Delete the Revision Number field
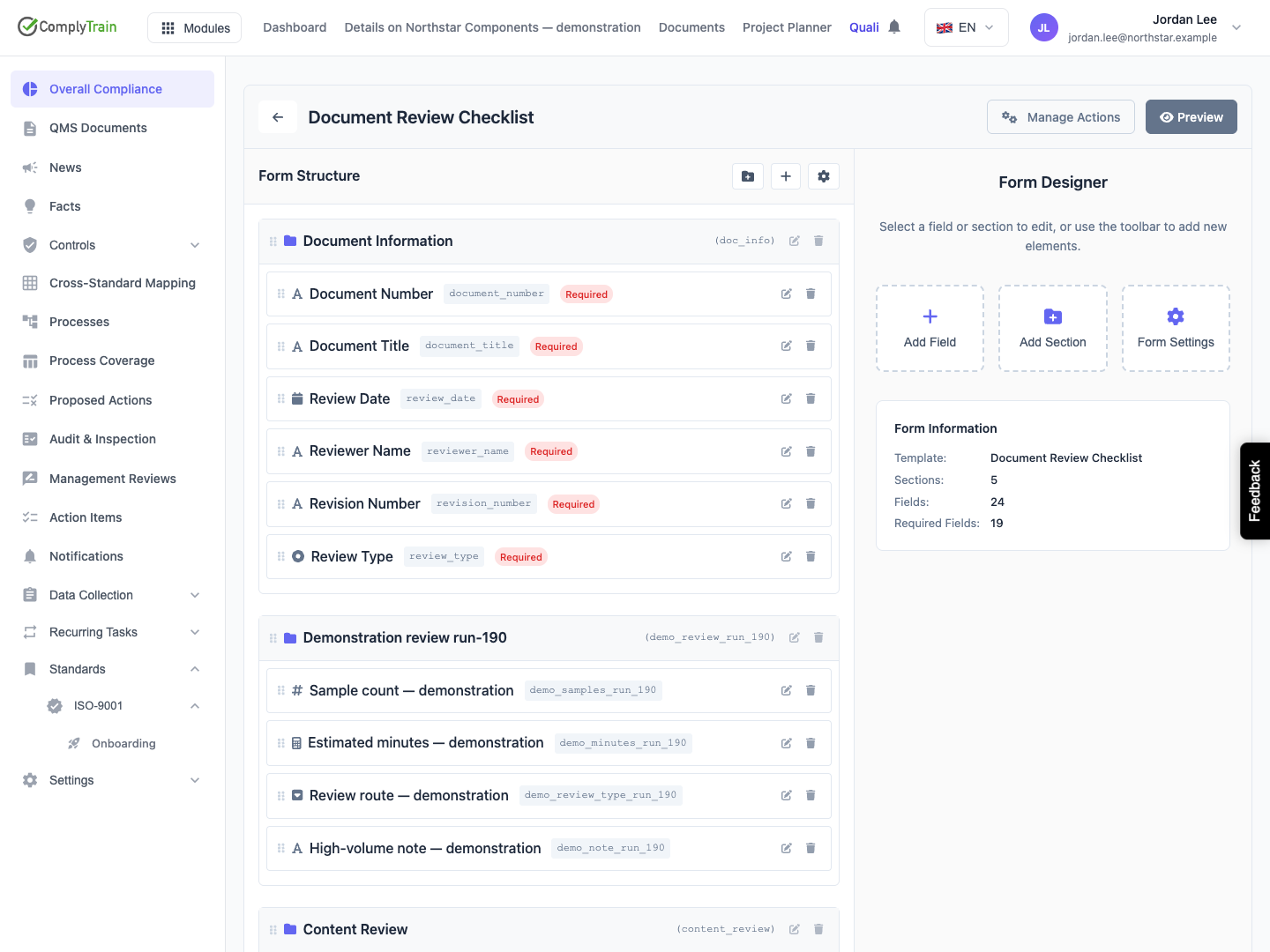 click(x=811, y=503)
